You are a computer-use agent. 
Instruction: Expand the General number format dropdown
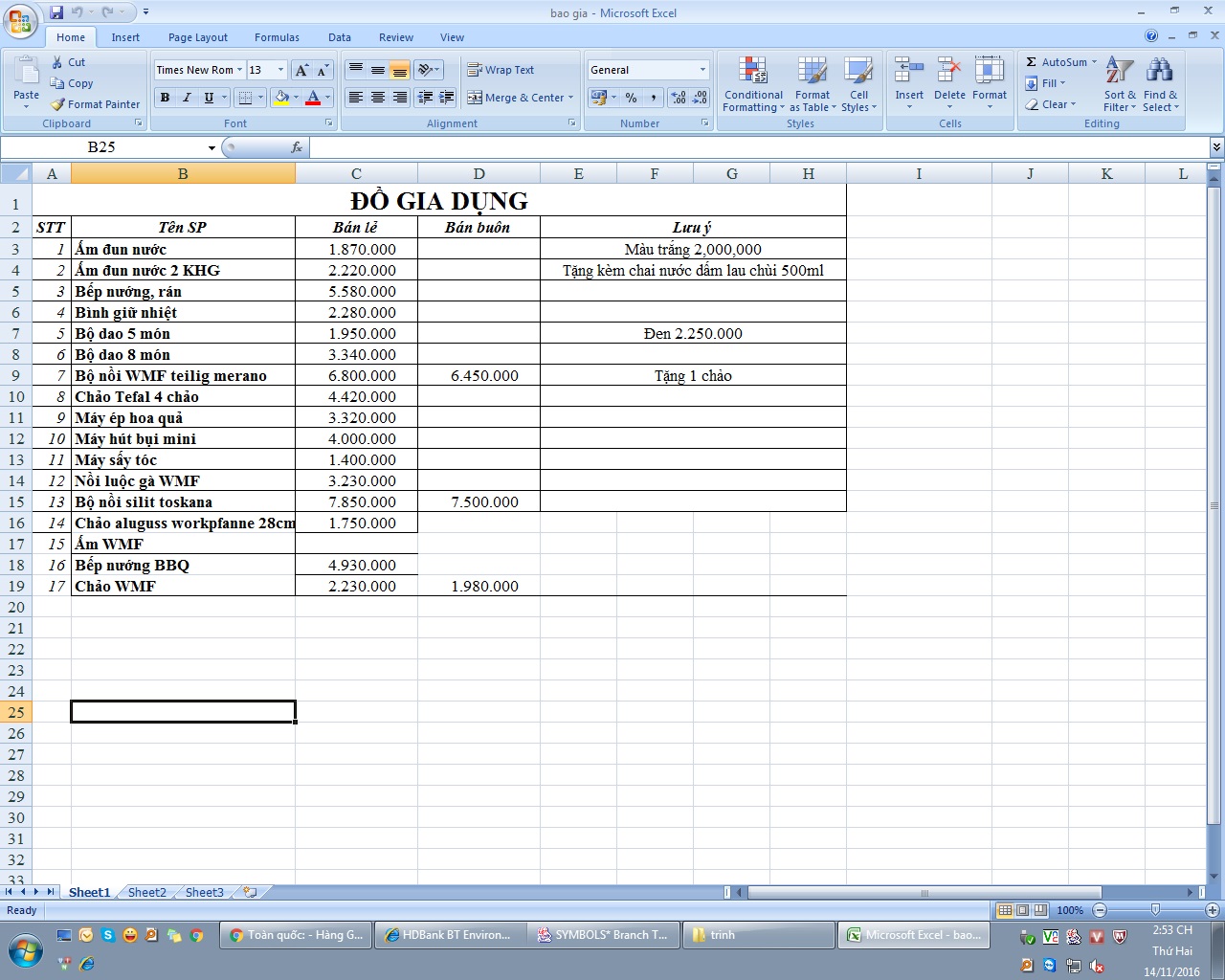(x=702, y=70)
